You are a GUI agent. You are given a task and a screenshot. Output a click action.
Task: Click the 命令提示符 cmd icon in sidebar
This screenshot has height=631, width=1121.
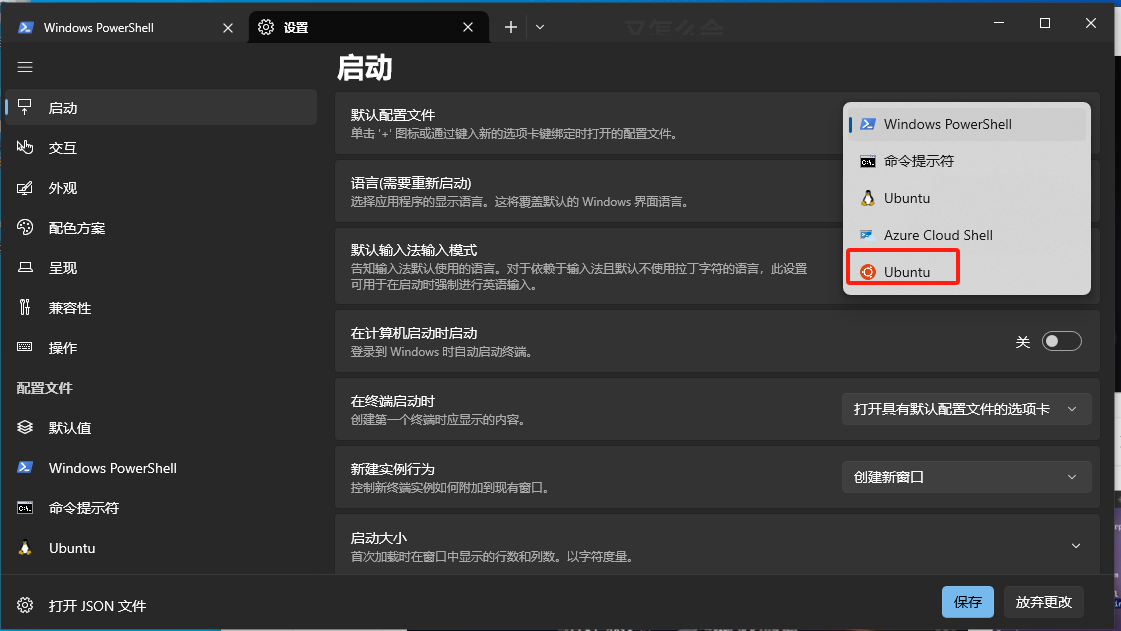25,508
